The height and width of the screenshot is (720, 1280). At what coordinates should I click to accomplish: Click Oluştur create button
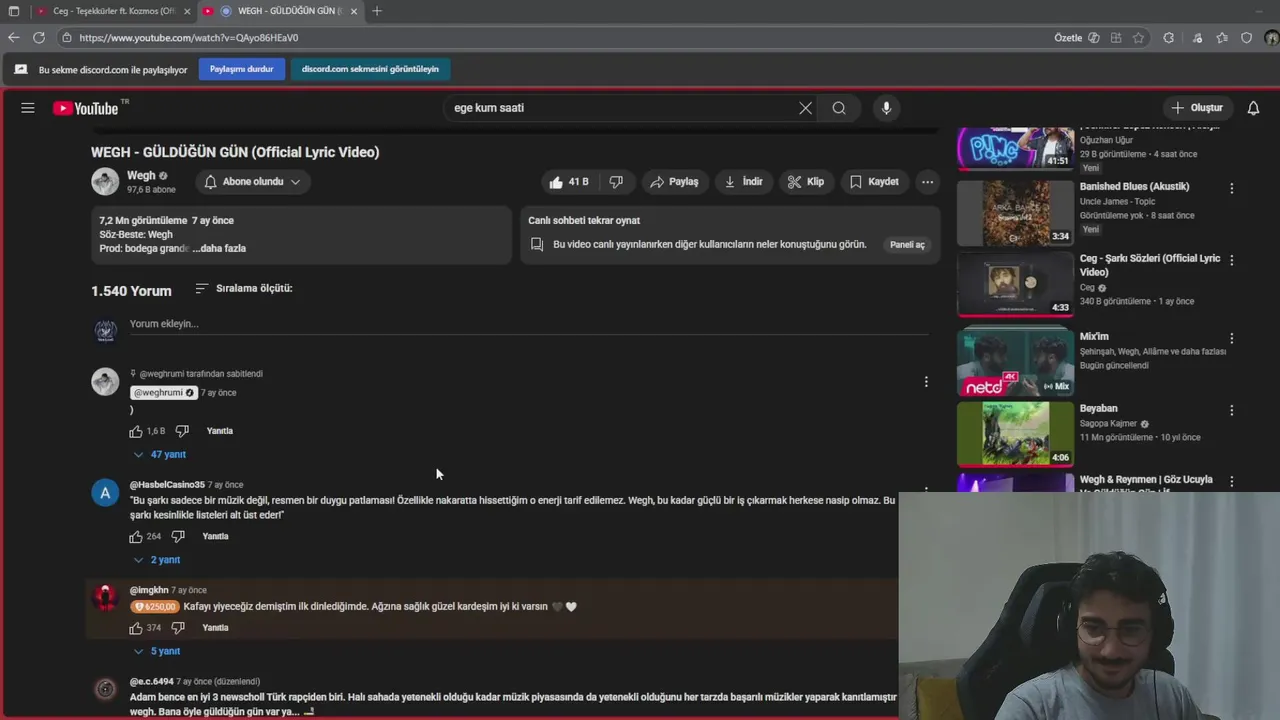coord(1197,108)
